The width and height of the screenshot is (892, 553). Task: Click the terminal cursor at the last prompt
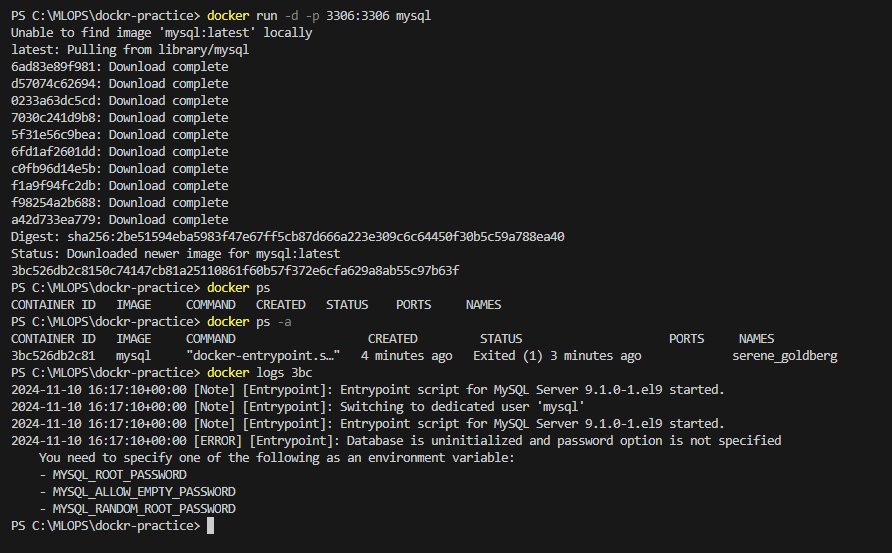coord(210,526)
